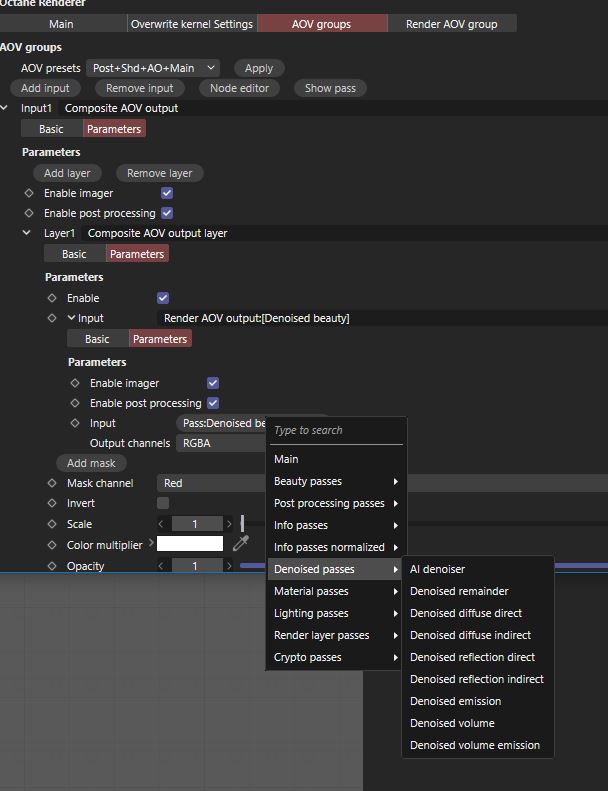The image size is (608, 791).
Task: Open Basic tab under Input1
Action: [51, 129]
